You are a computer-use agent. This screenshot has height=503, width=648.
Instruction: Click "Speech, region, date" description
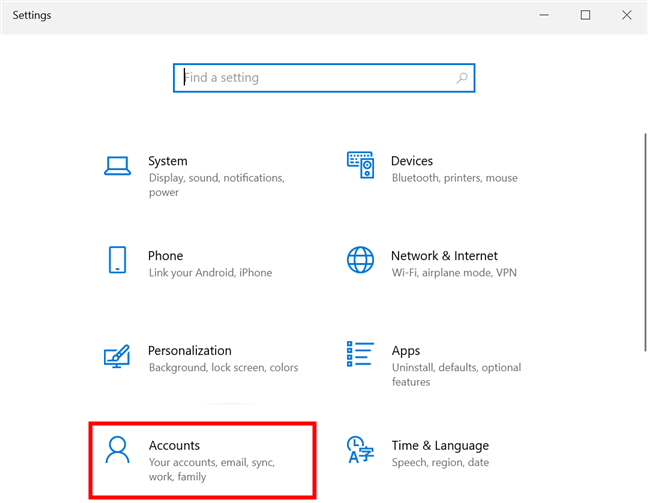[x=441, y=462]
